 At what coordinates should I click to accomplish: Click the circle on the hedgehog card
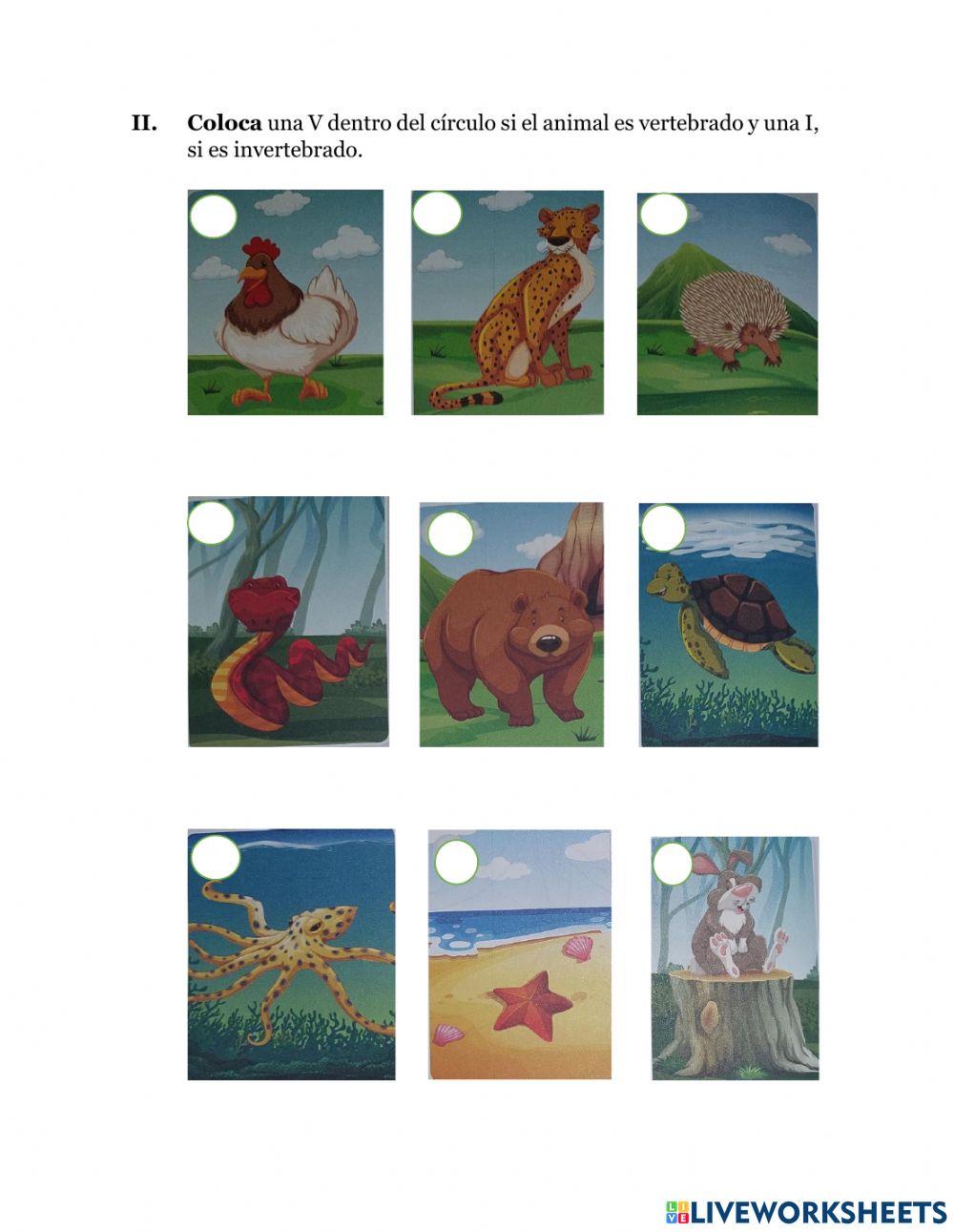pos(663,215)
